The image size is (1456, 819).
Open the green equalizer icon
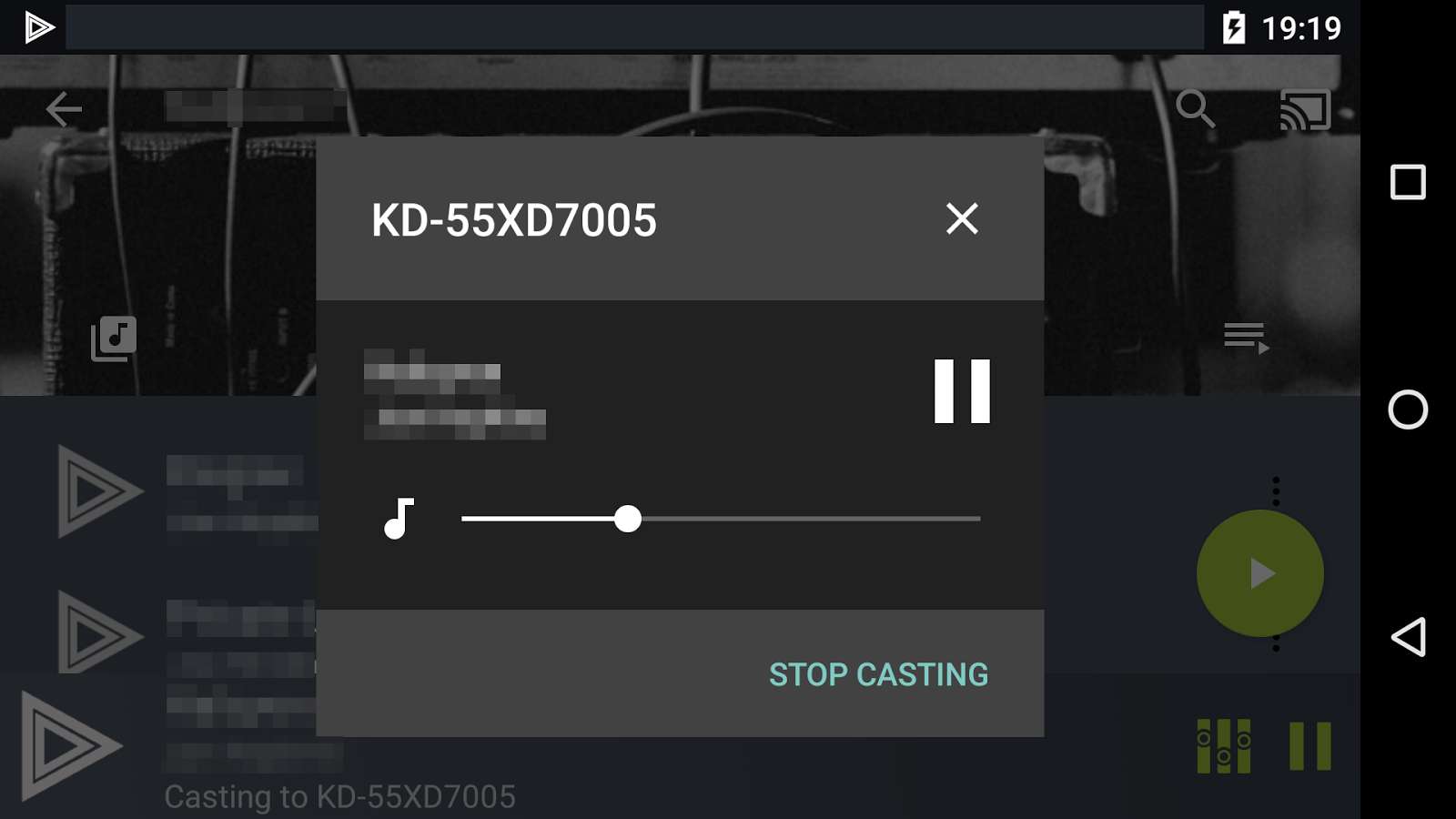tap(1224, 746)
